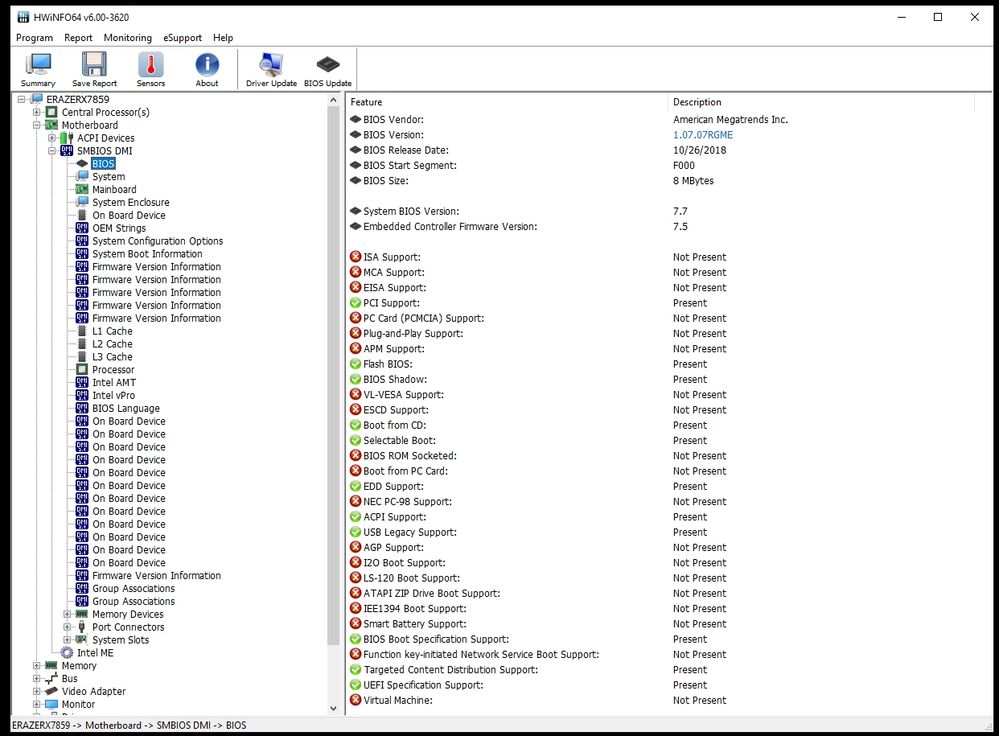Open the Report menu
Viewport: 999px width, 736px height.
click(78, 37)
